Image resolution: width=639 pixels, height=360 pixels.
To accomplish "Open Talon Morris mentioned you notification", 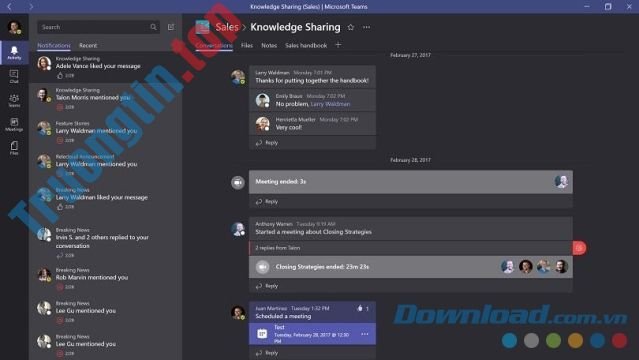I will 105,99.
